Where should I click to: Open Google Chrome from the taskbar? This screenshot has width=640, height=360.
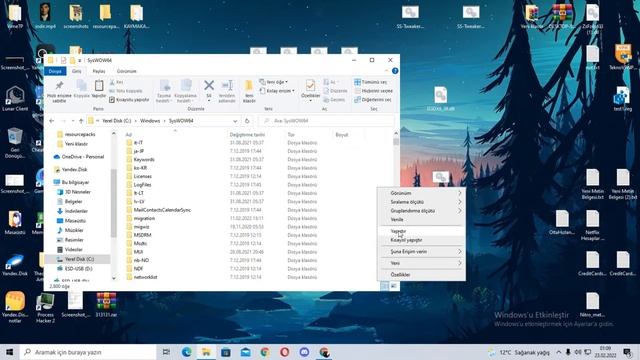[265, 352]
